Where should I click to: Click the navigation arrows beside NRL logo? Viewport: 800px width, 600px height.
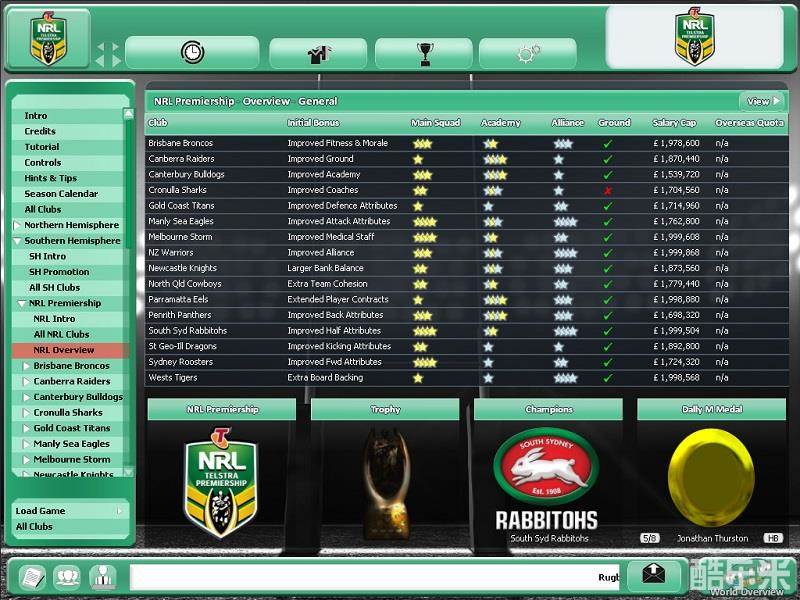click(107, 54)
